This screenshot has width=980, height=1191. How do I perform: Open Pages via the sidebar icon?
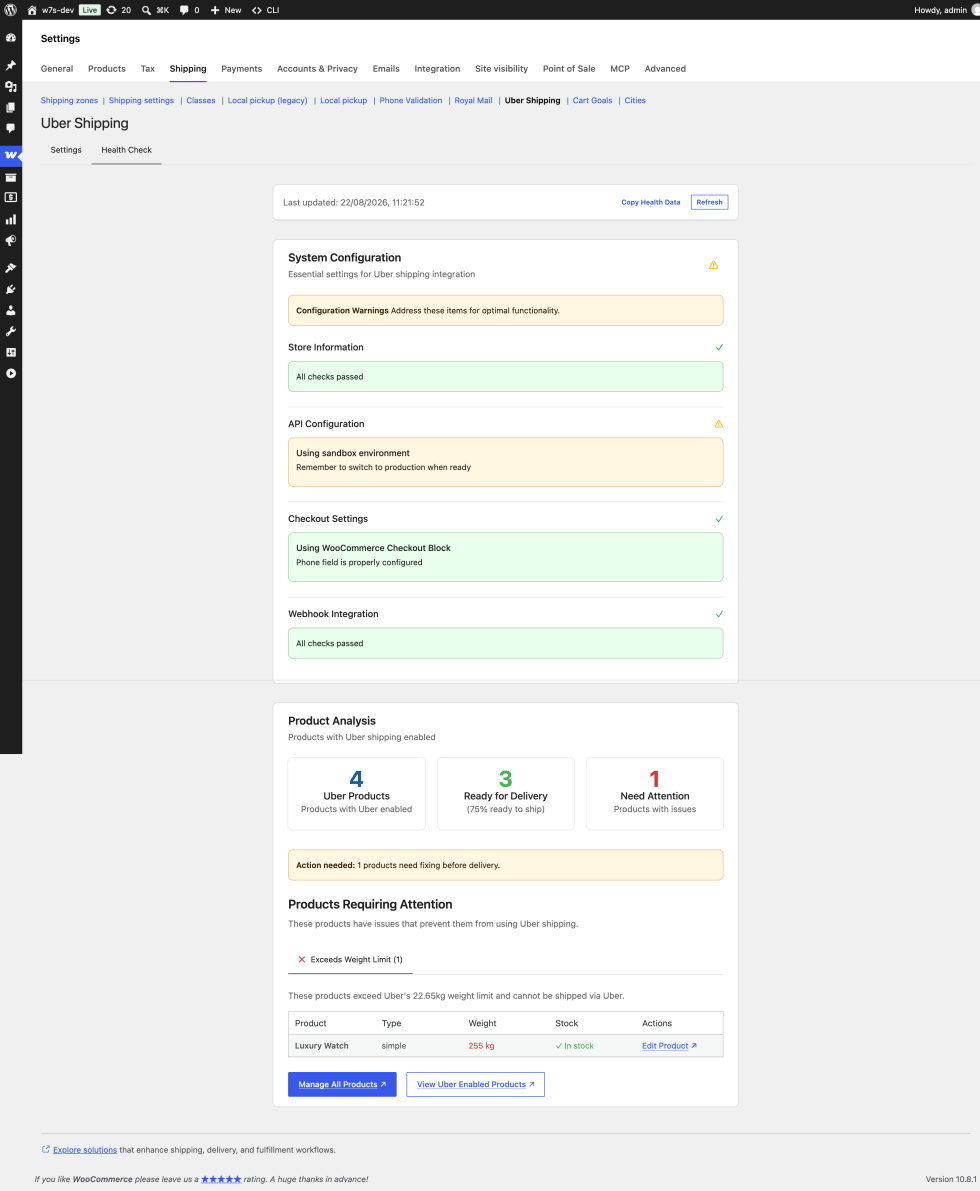(11, 107)
